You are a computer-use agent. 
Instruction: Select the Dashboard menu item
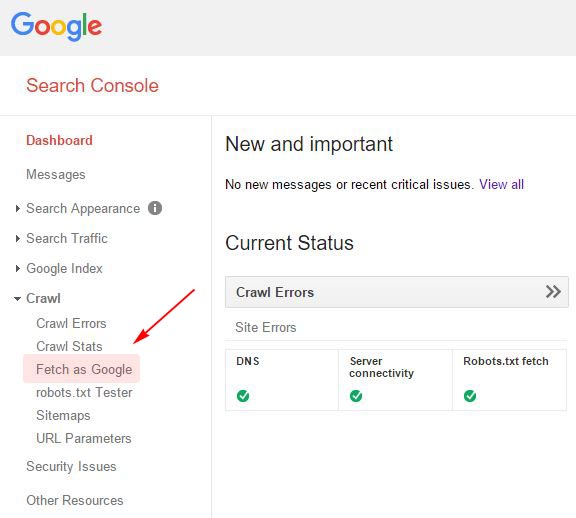[x=59, y=140]
